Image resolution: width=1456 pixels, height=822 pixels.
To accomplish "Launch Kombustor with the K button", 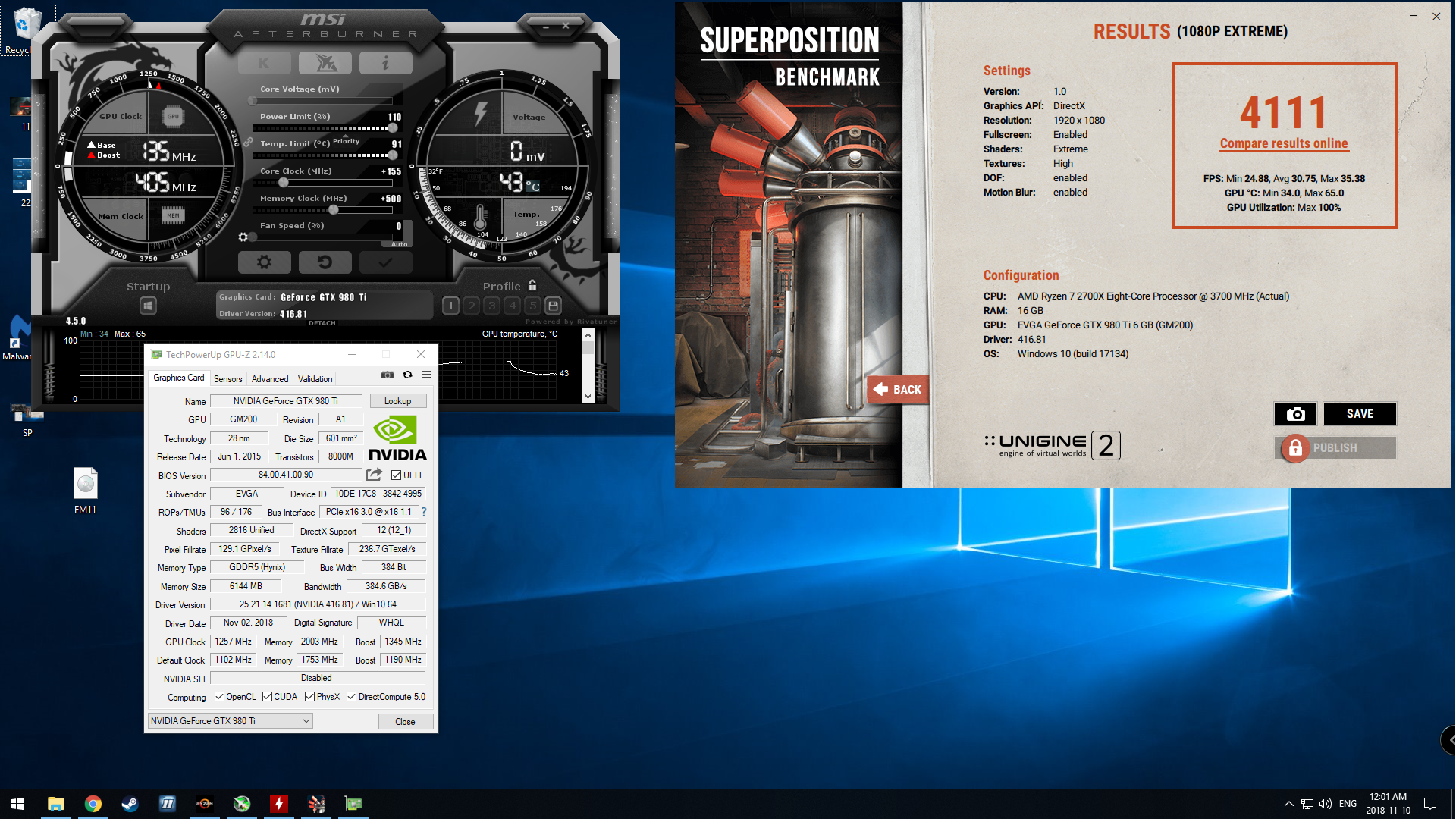I will coord(264,64).
